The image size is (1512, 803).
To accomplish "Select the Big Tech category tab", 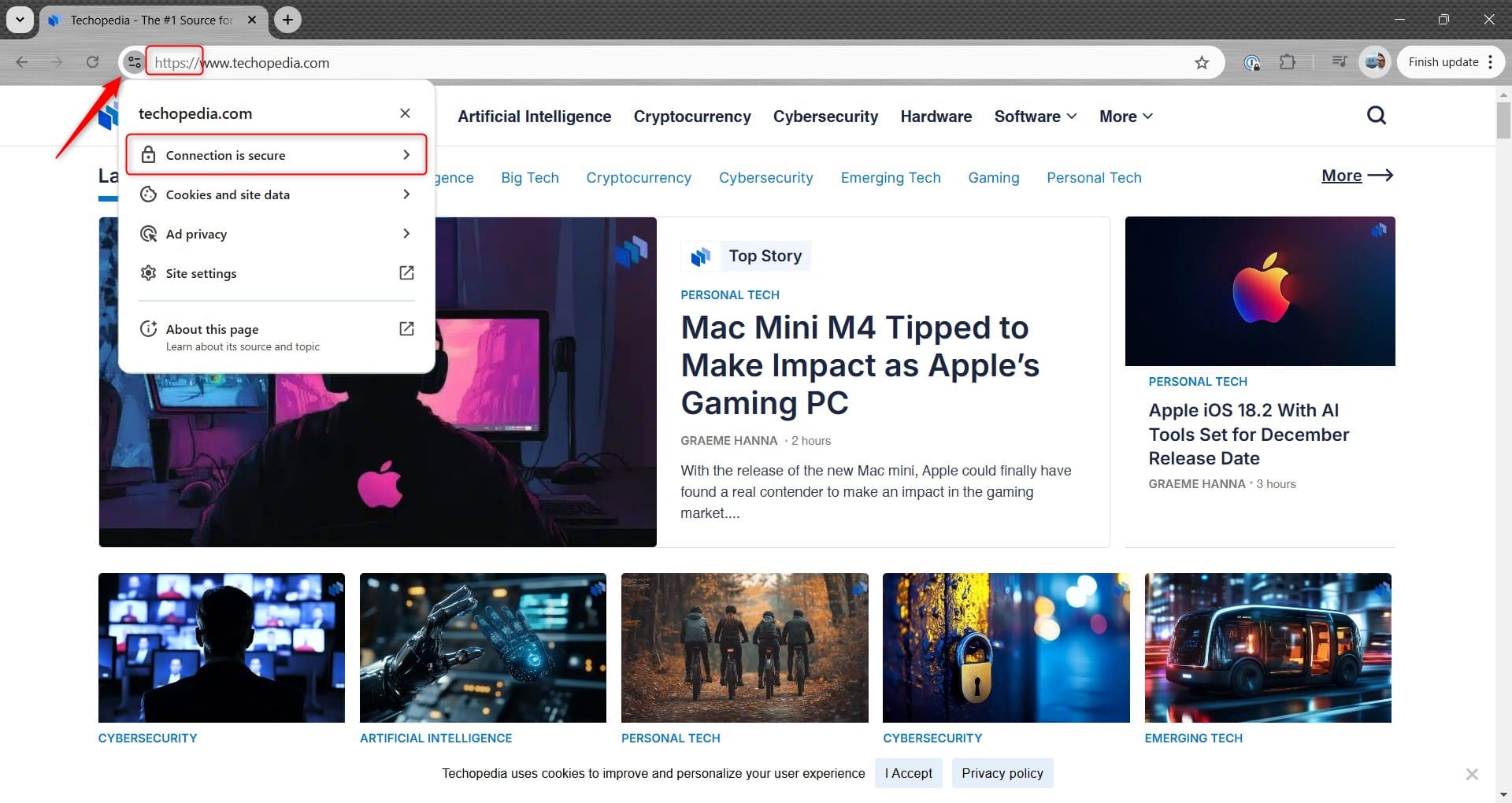I will pyautogui.click(x=530, y=178).
